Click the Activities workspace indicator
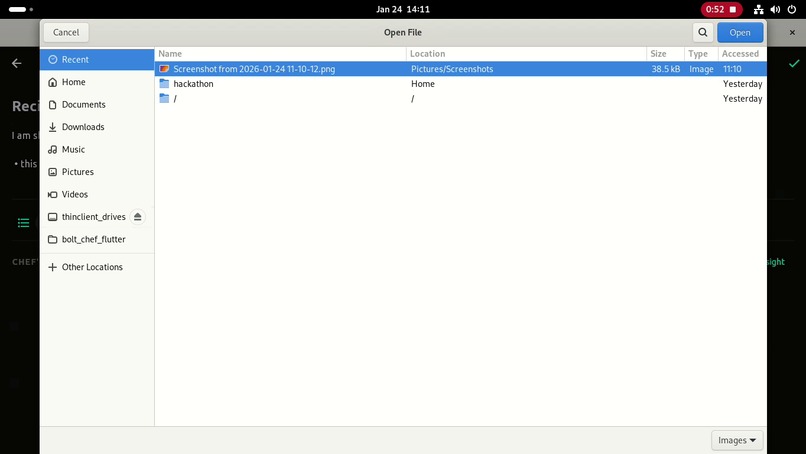Screen dimensions: 806x454 pos(21,9)
